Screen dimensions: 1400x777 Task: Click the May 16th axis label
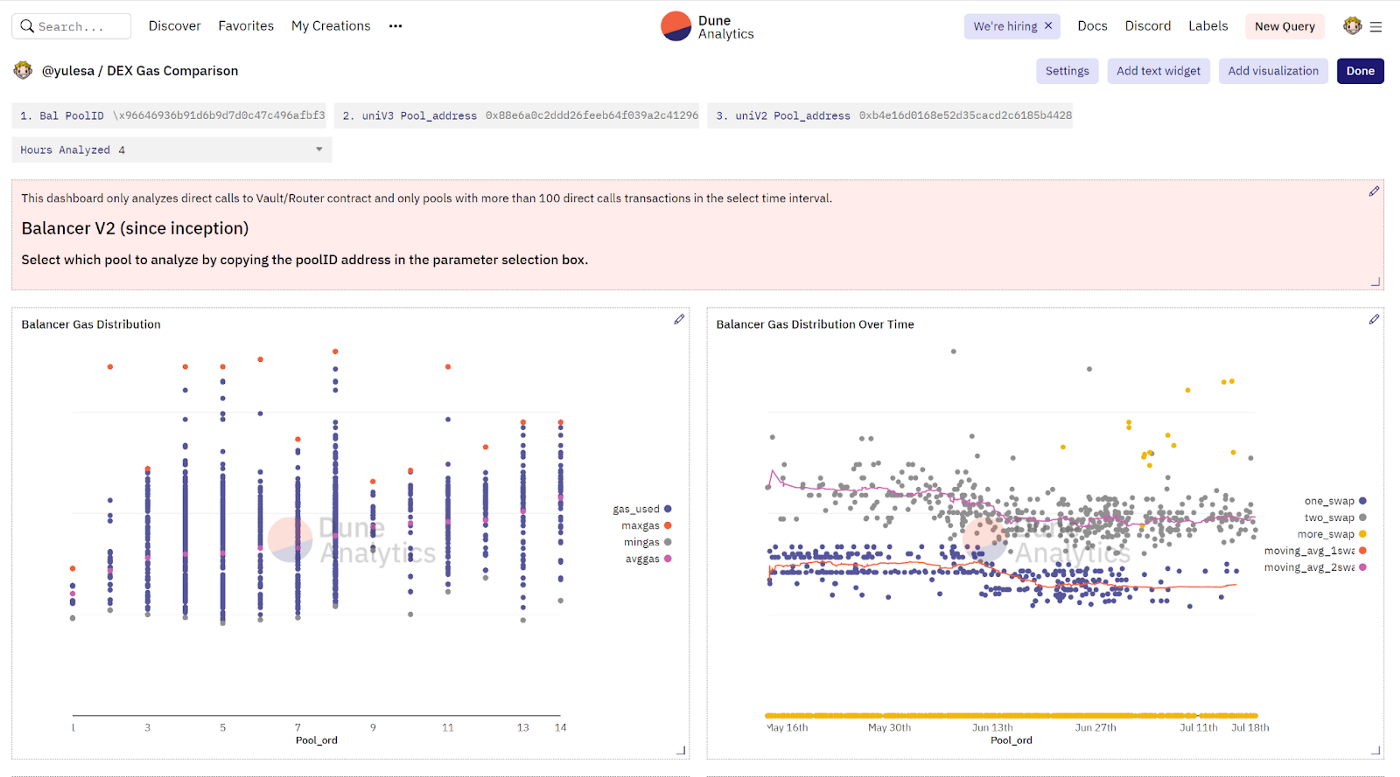coord(787,727)
